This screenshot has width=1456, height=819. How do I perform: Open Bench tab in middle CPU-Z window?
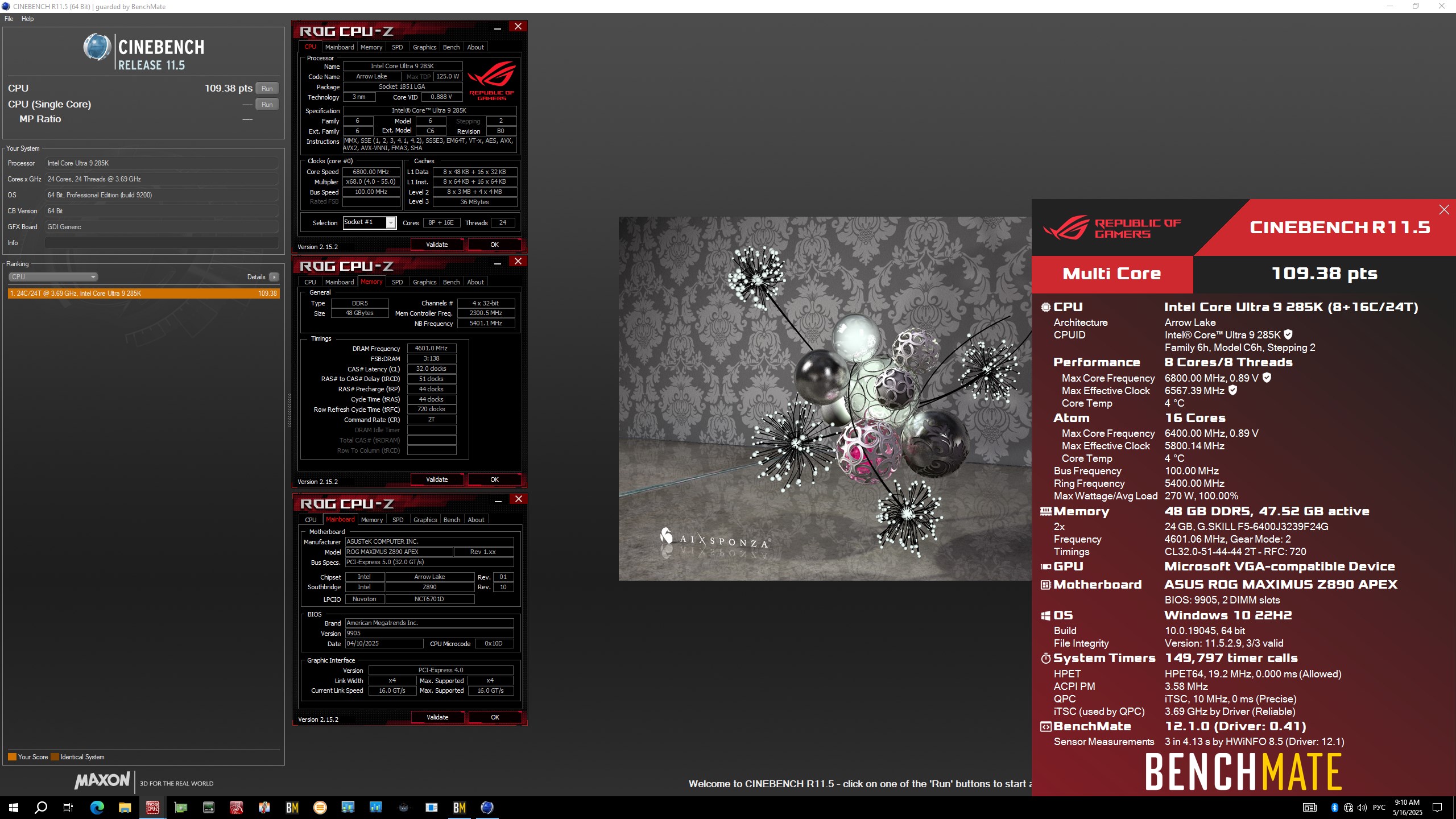coord(451,282)
